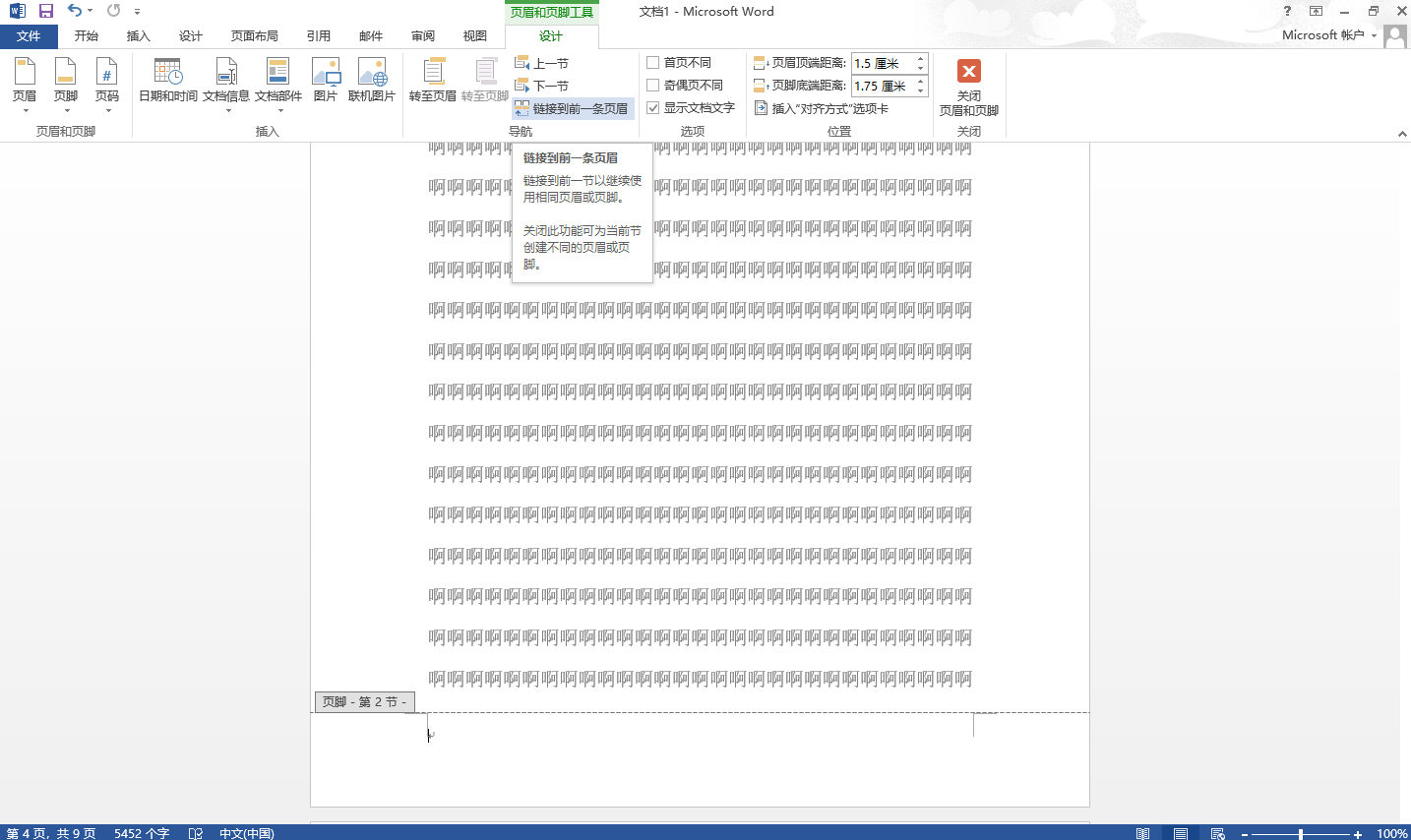The width and height of the screenshot is (1411, 840).
Task: Click the 日期和时间 icon
Action: (168, 81)
